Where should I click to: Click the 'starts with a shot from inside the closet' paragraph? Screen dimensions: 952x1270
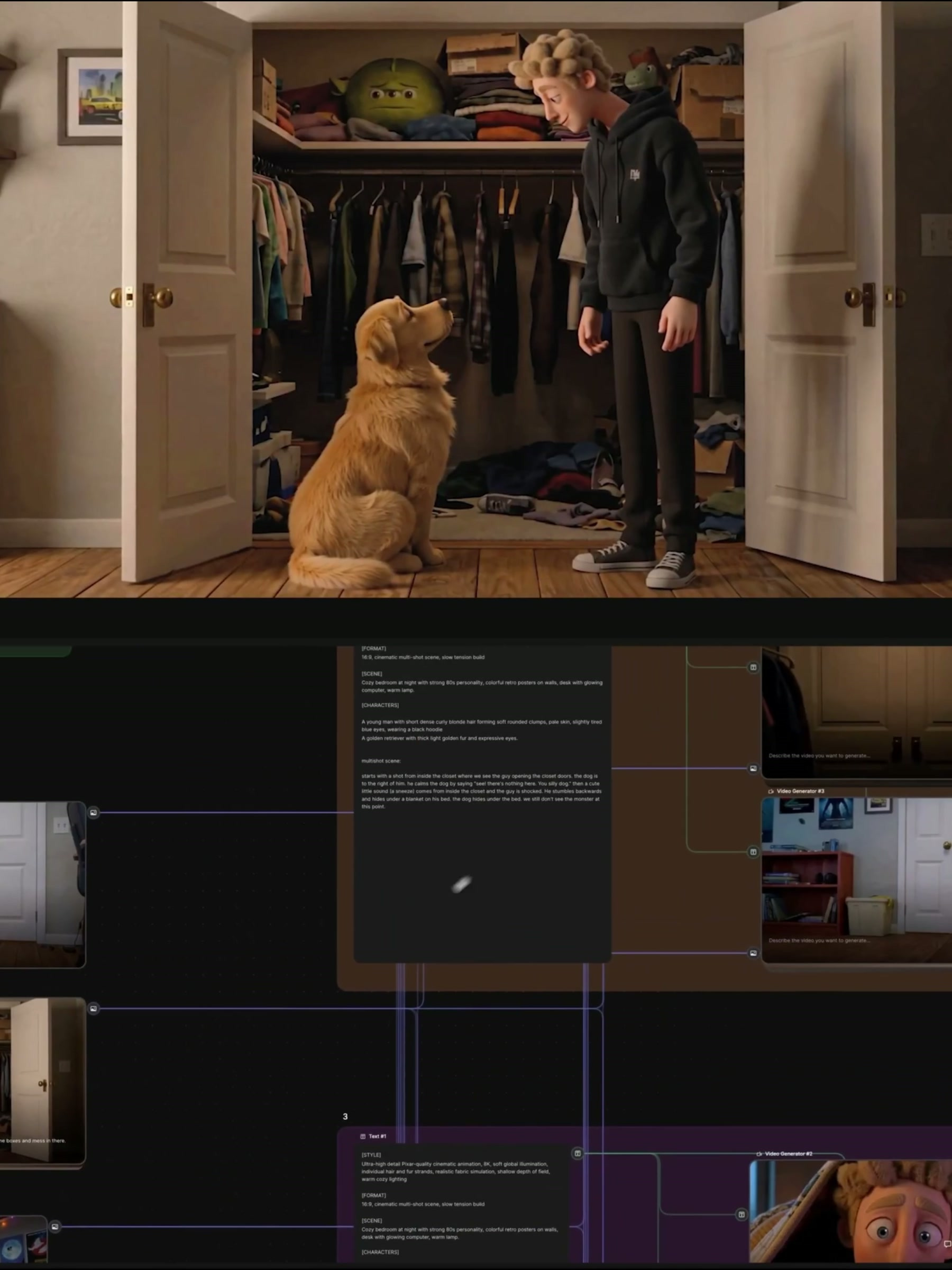481,791
